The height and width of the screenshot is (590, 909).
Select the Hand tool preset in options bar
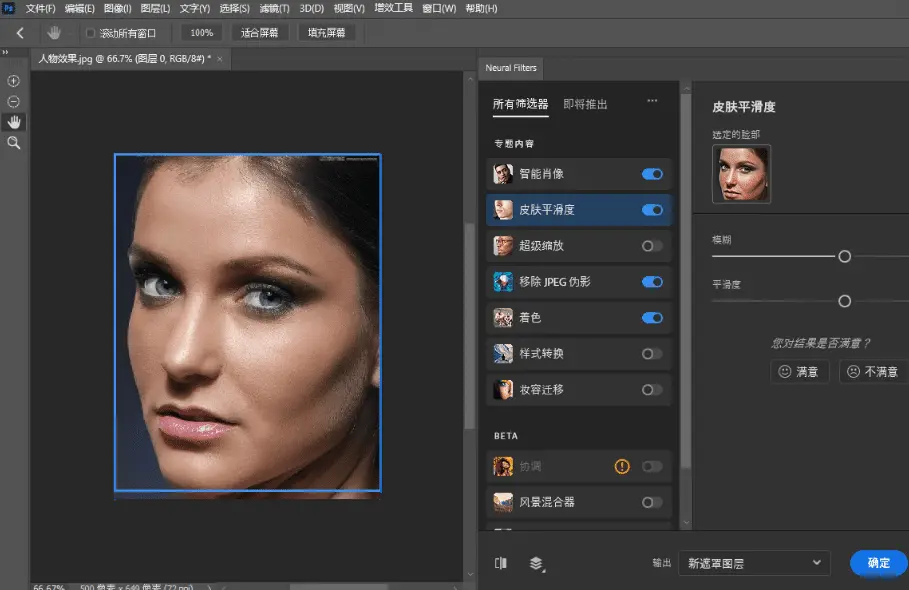pos(54,33)
